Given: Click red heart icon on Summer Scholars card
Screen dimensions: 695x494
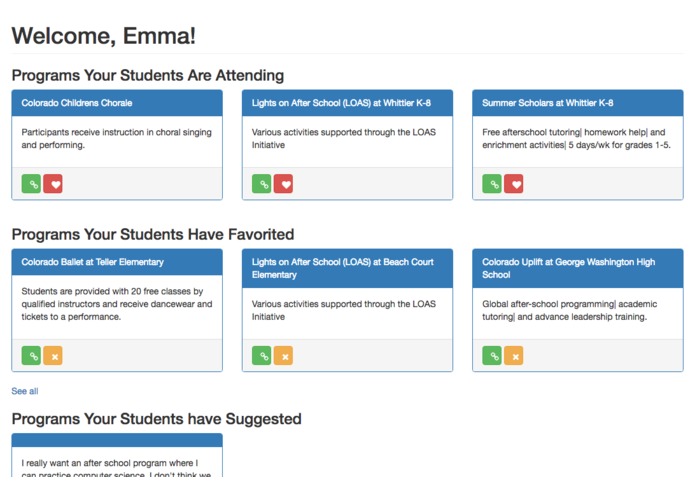Looking at the screenshot, I should (x=514, y=184).
